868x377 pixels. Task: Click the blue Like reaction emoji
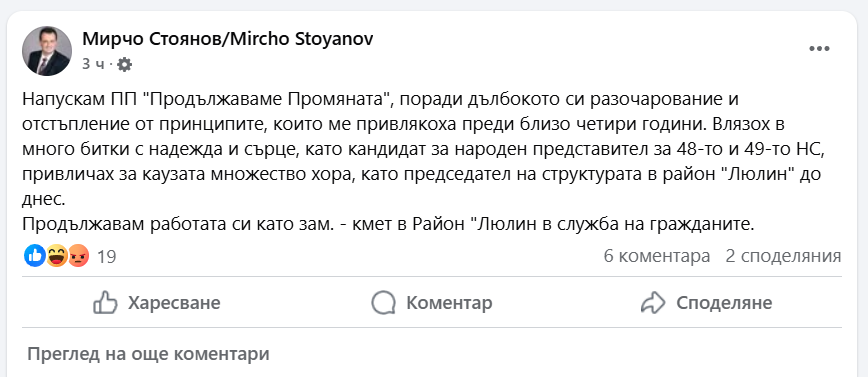coord(34,256)
